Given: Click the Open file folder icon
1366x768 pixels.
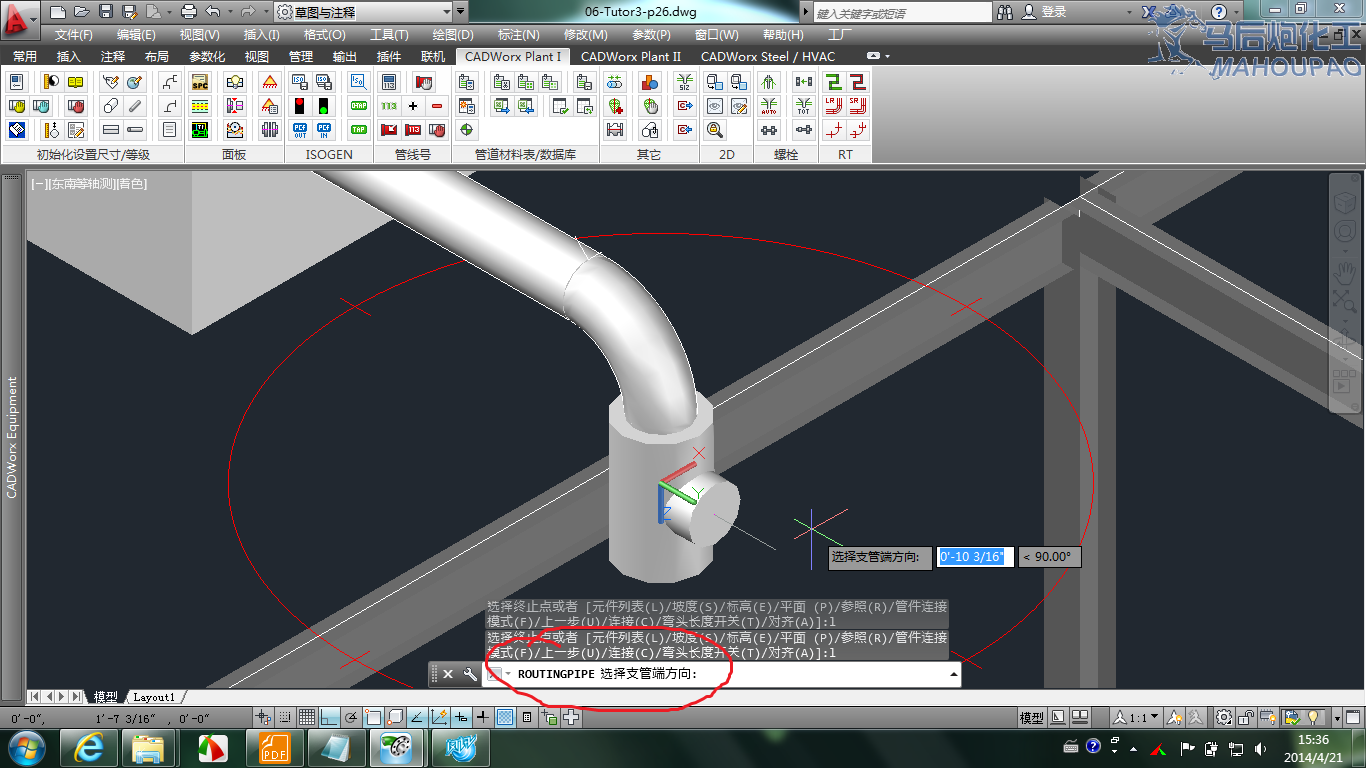Looking at the screenshot, I should 82,12.
